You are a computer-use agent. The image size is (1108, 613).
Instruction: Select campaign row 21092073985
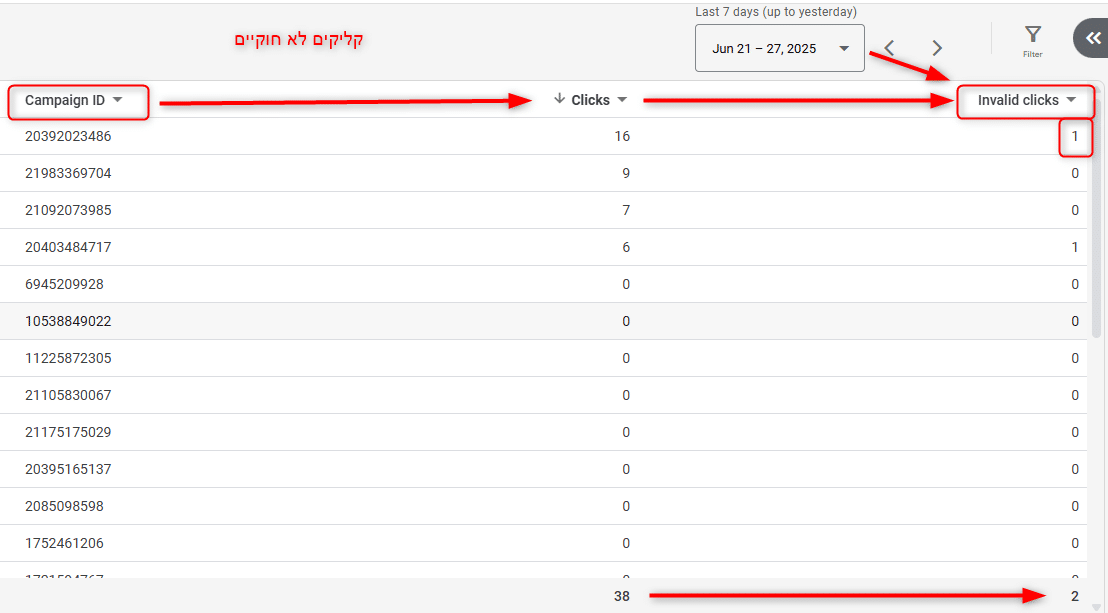(x=68, y=210)
